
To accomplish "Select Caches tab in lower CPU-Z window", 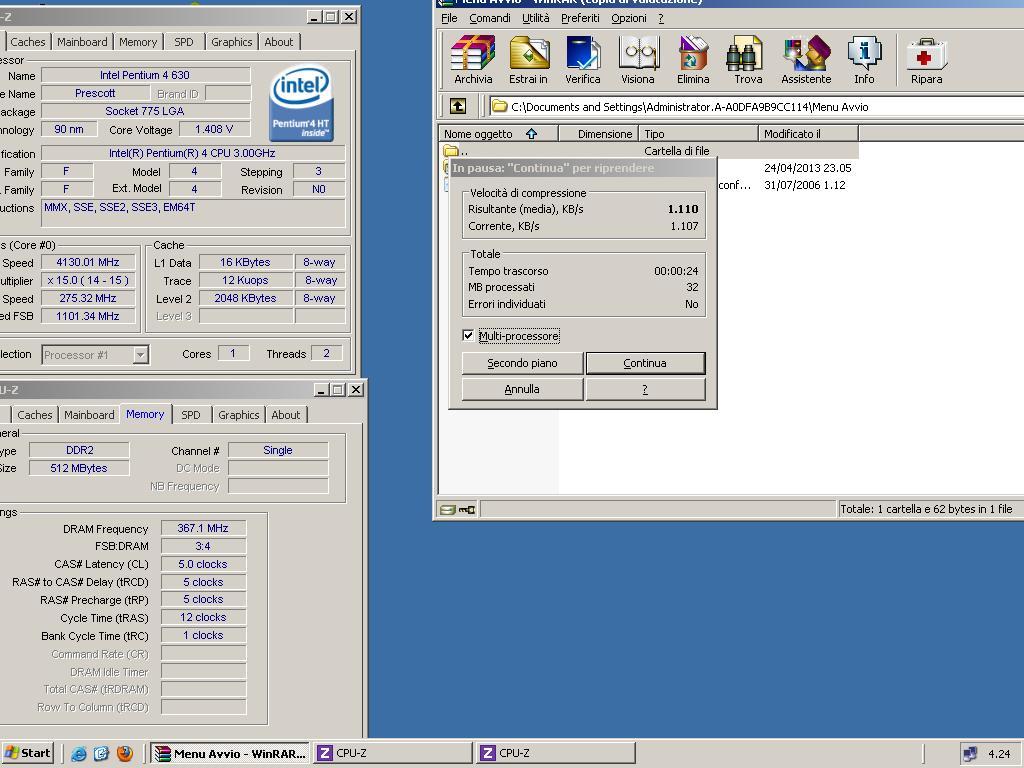I will pyautogui.click(x=35, y=415).
